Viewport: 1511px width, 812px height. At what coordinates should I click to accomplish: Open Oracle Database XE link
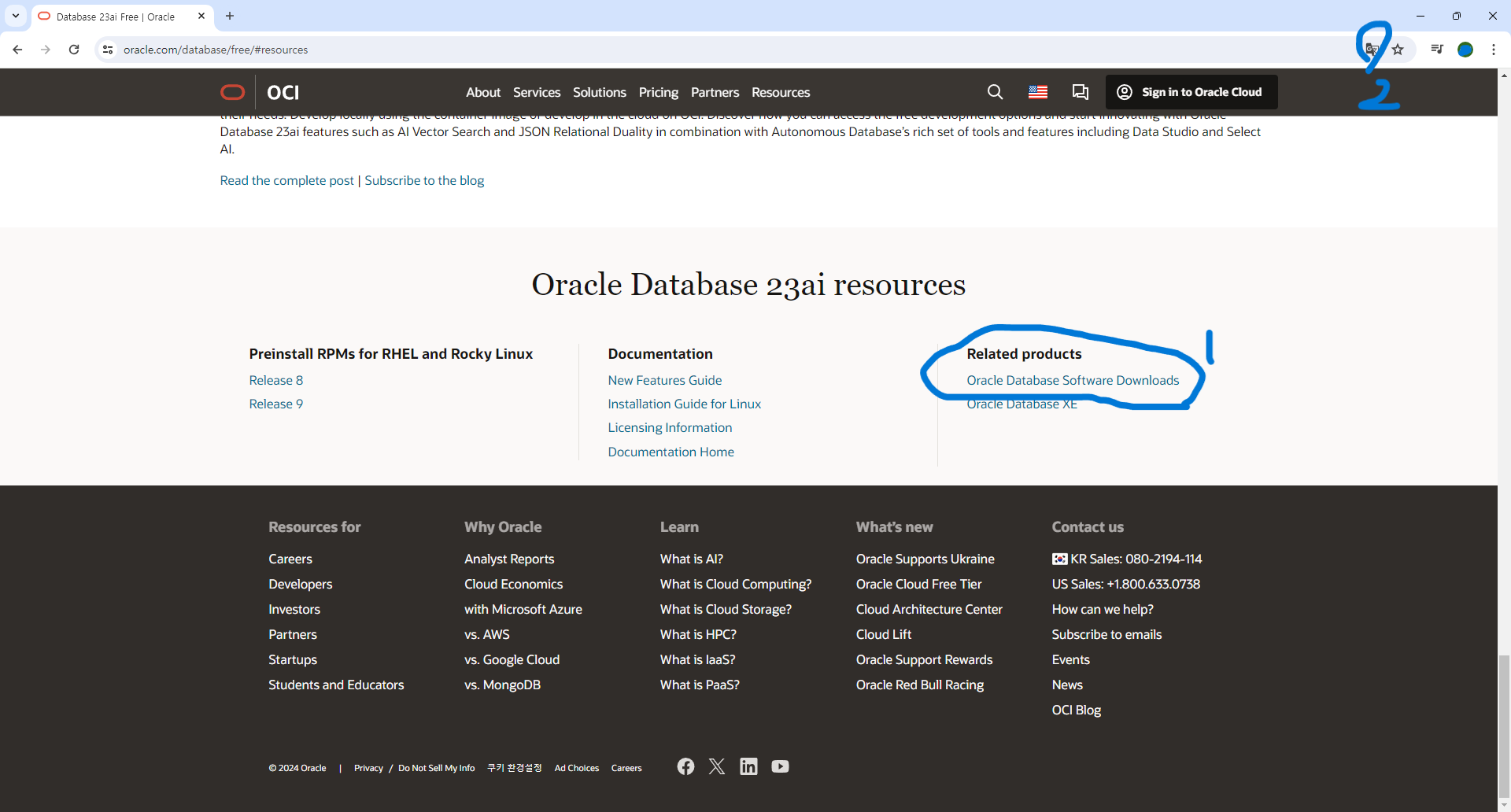click(1021, 404)
